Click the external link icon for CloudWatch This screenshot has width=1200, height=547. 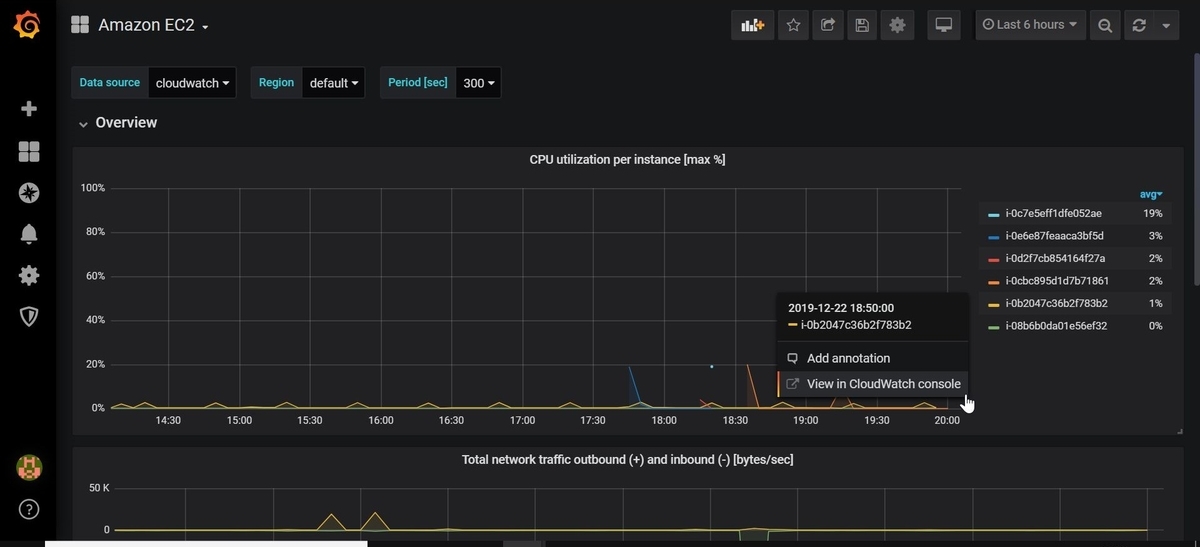[x=792, y=384]
